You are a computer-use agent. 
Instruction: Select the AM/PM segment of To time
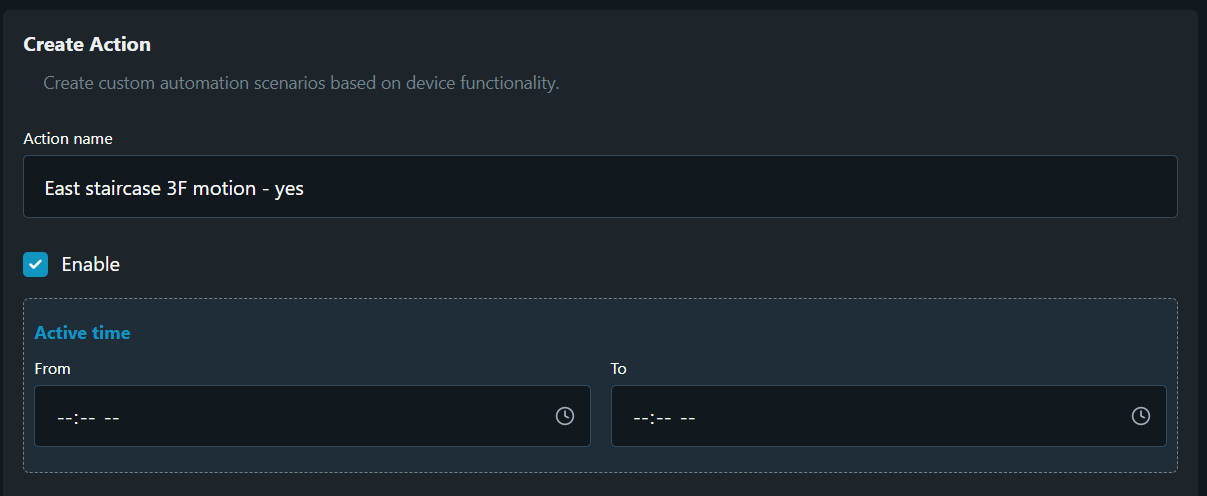pos(688,417)
